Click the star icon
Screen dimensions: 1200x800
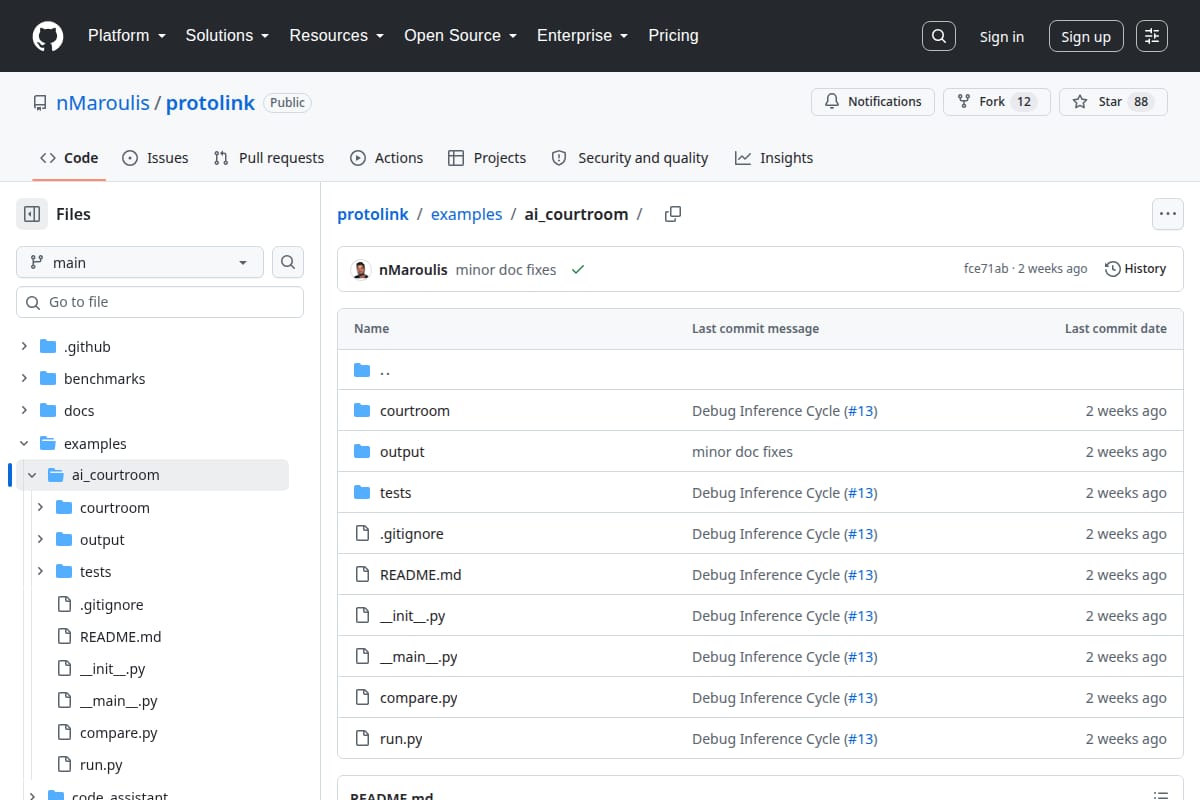point(1080,102)
